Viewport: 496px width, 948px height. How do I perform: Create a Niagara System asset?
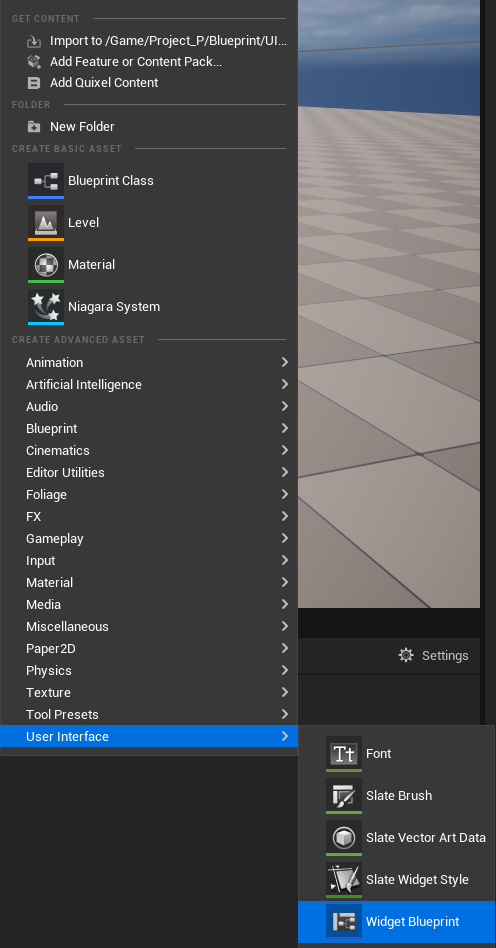(149, 307)
